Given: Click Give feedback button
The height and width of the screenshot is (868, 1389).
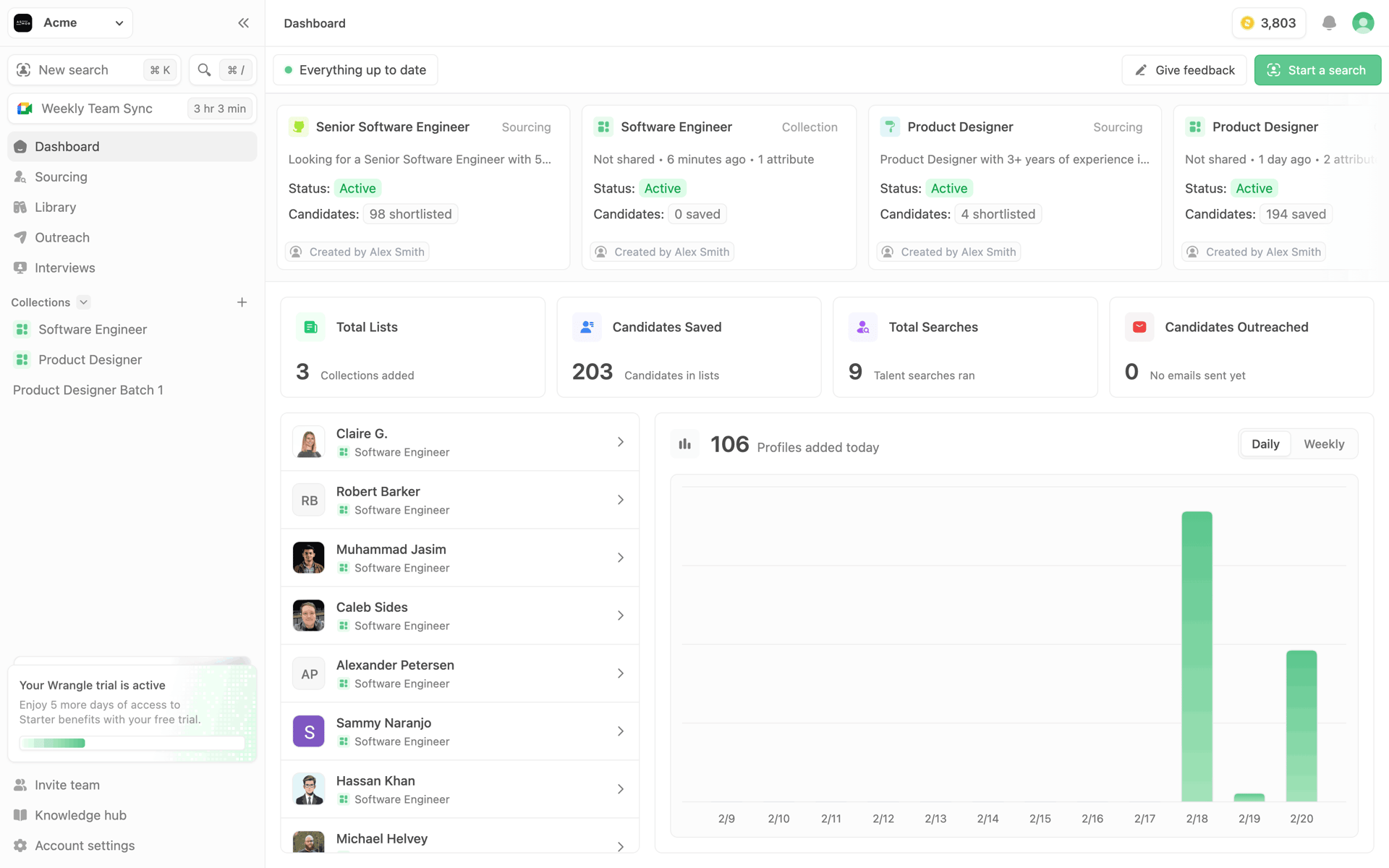Looking at the screenshot, I should click(x=1184, y=70).
